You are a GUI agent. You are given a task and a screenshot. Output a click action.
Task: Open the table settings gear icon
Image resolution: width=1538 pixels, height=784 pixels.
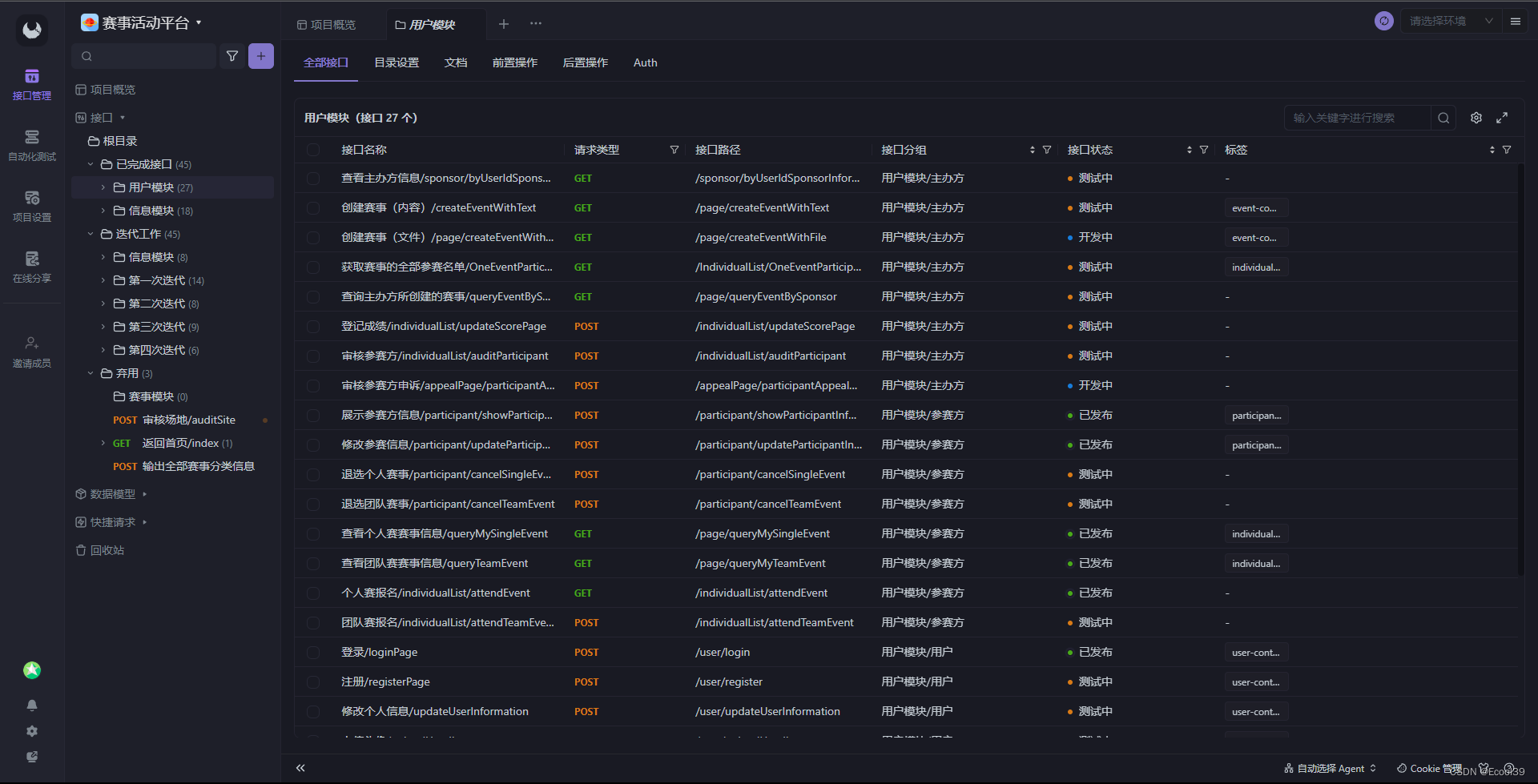tap(1476, 118)
